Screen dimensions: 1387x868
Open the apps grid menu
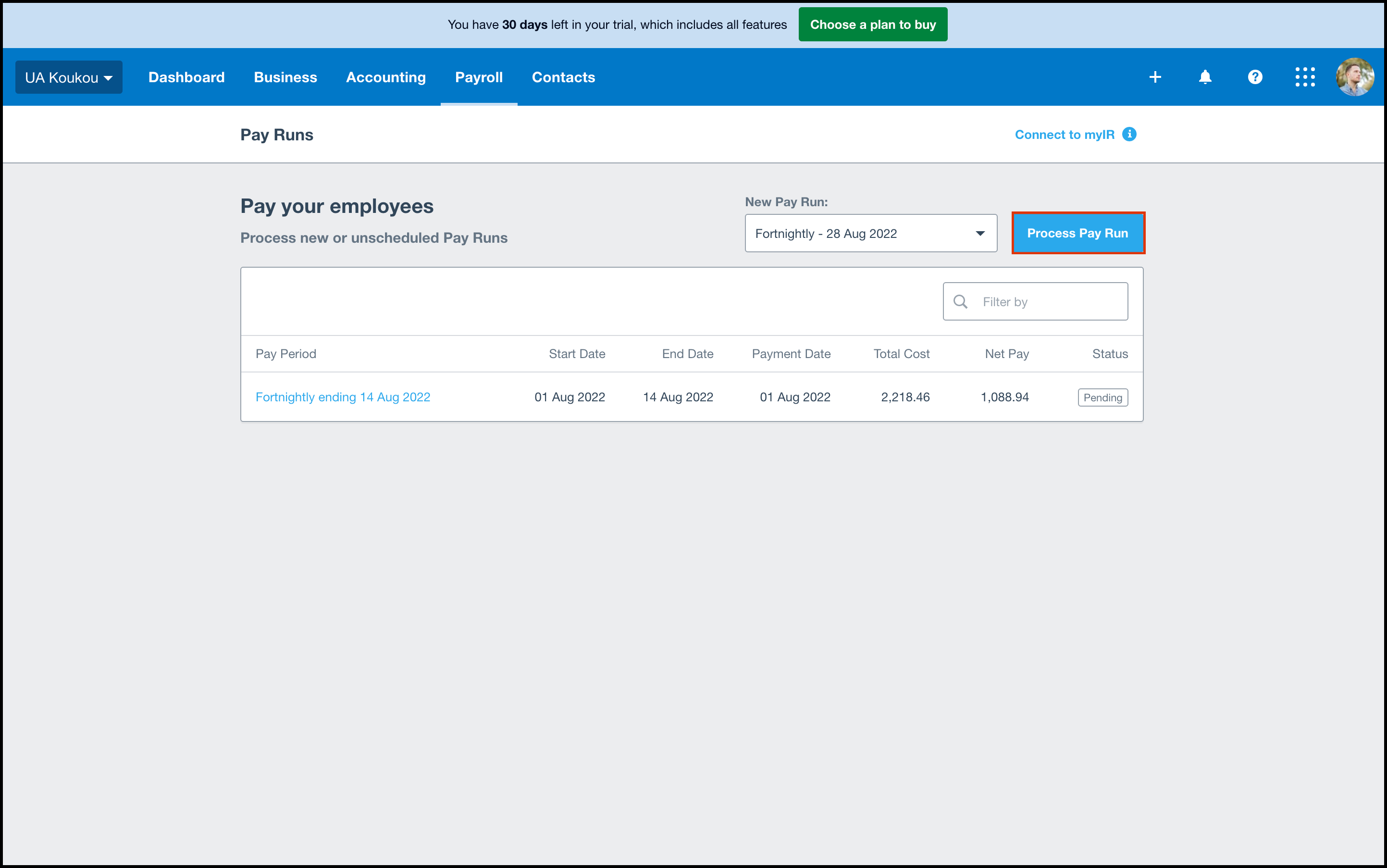pos(1305,77)
